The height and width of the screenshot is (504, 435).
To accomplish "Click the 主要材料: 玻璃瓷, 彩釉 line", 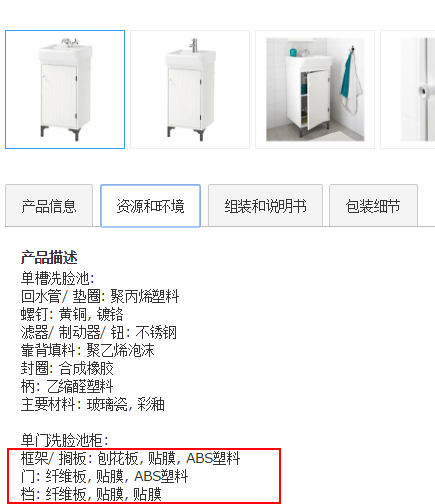I will point(93,405).
